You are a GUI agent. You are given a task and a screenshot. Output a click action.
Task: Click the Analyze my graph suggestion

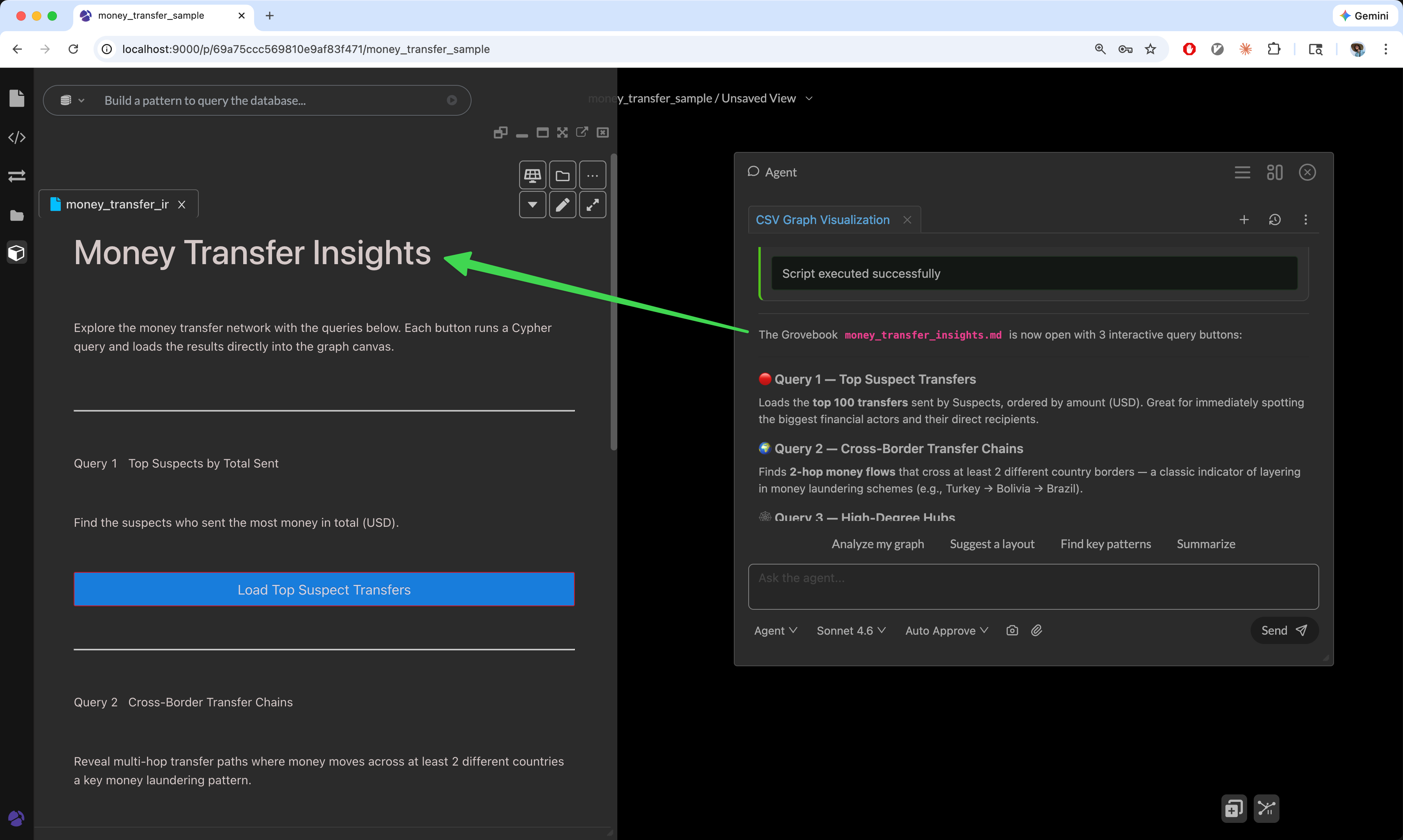pyautogui.click(x=878, y=544)
